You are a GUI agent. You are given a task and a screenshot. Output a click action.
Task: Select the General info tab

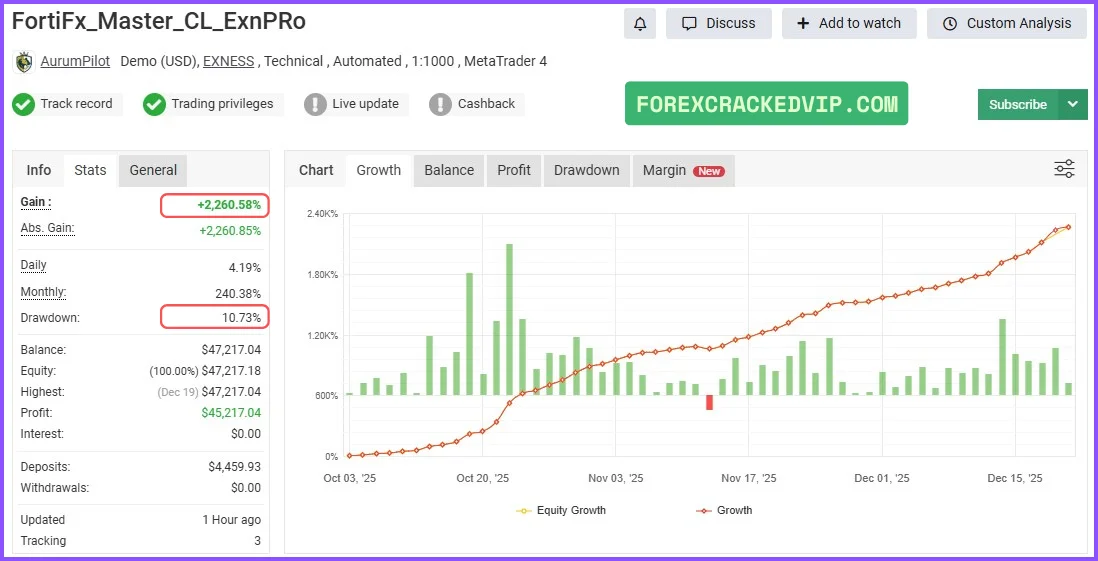pyautogui.click(x=153, y=170)
